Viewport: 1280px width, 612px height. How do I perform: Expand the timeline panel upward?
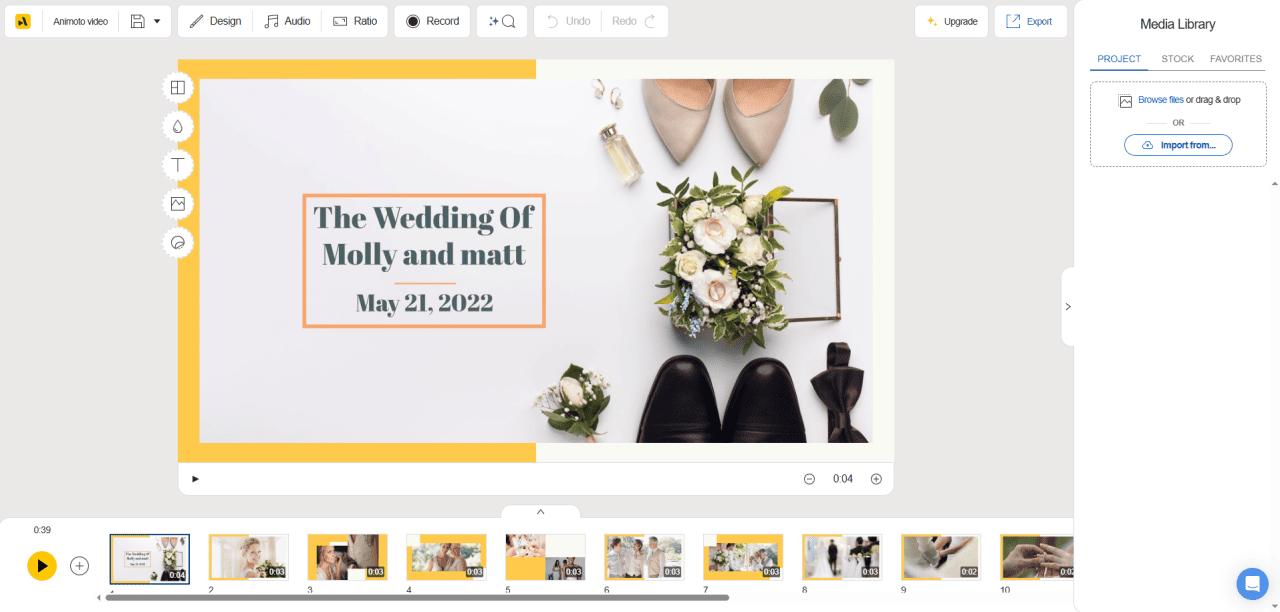coord(540,511)
